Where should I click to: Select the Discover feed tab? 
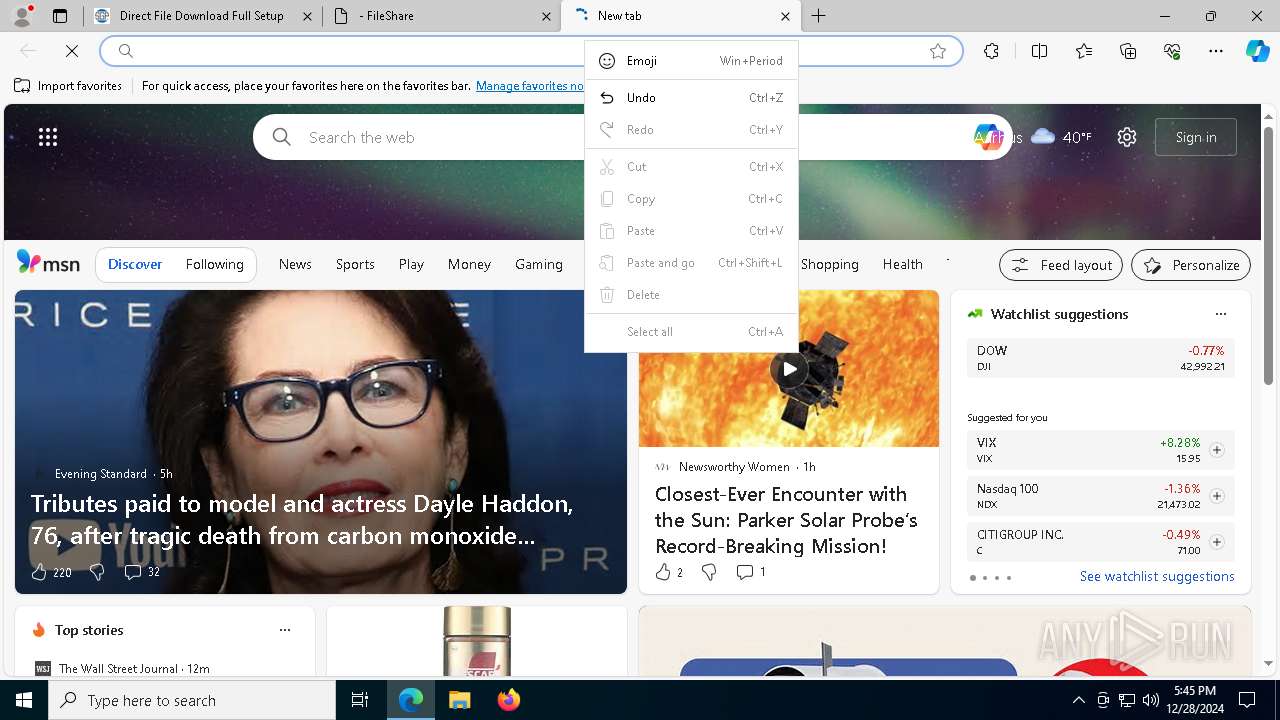coord(135,264)
